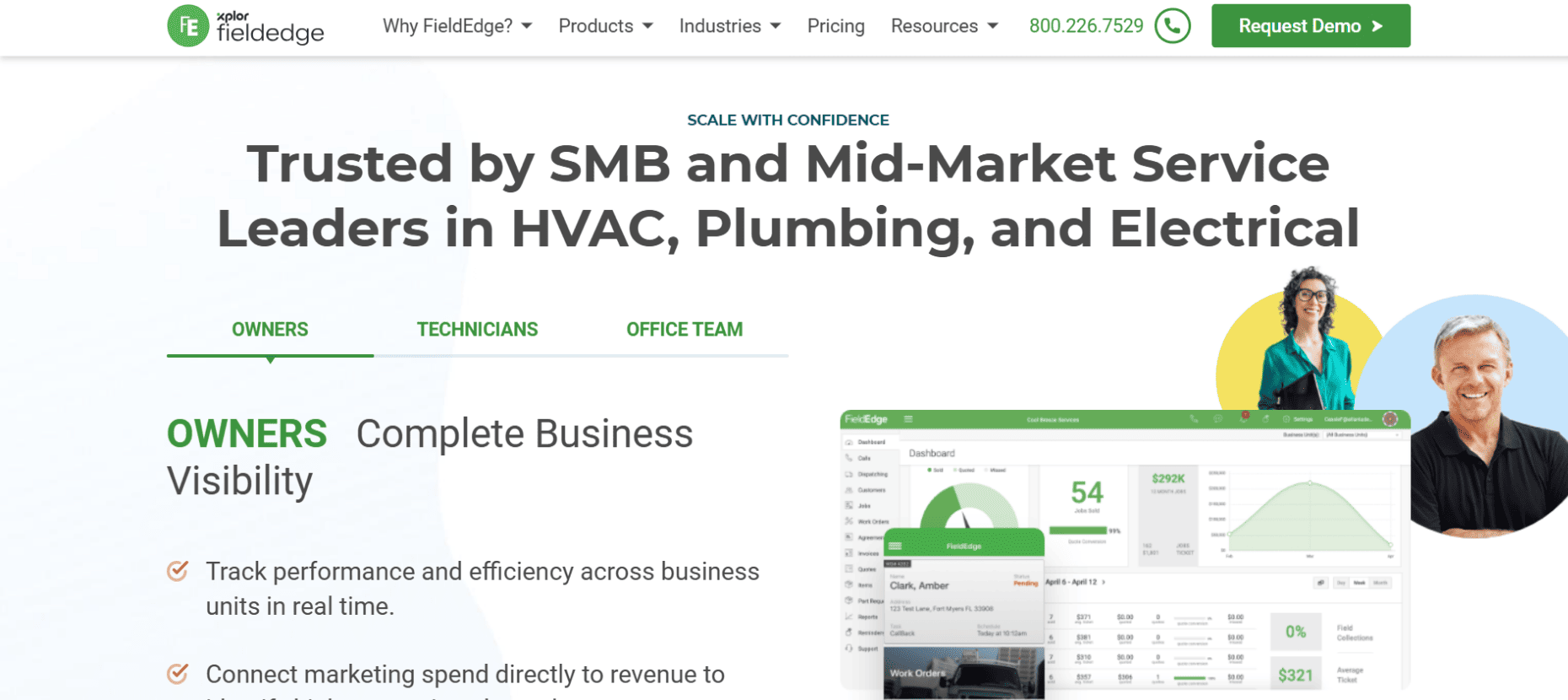
Task: Expand the Industries menu
Action: coord(730,26)
